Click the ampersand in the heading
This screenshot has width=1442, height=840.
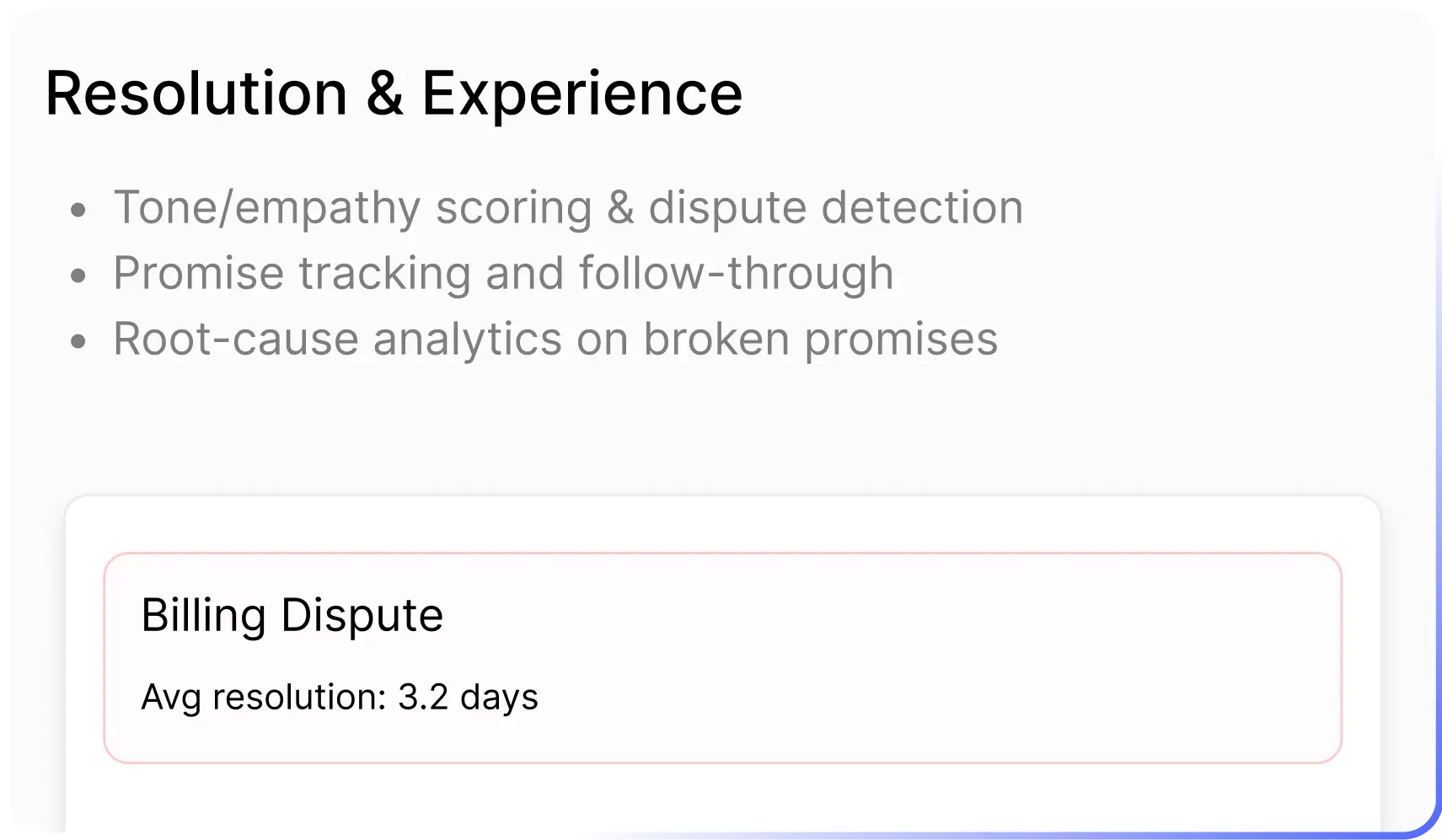coord(384,93)
